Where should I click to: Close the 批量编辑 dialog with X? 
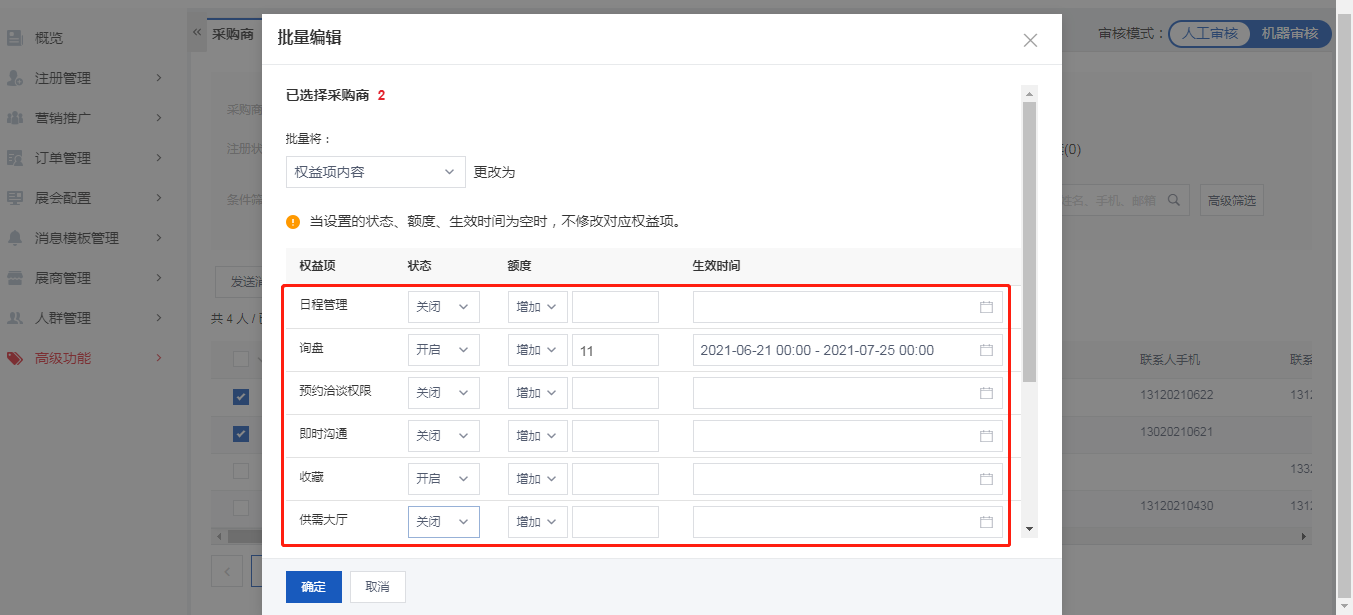coord(1030,40)
